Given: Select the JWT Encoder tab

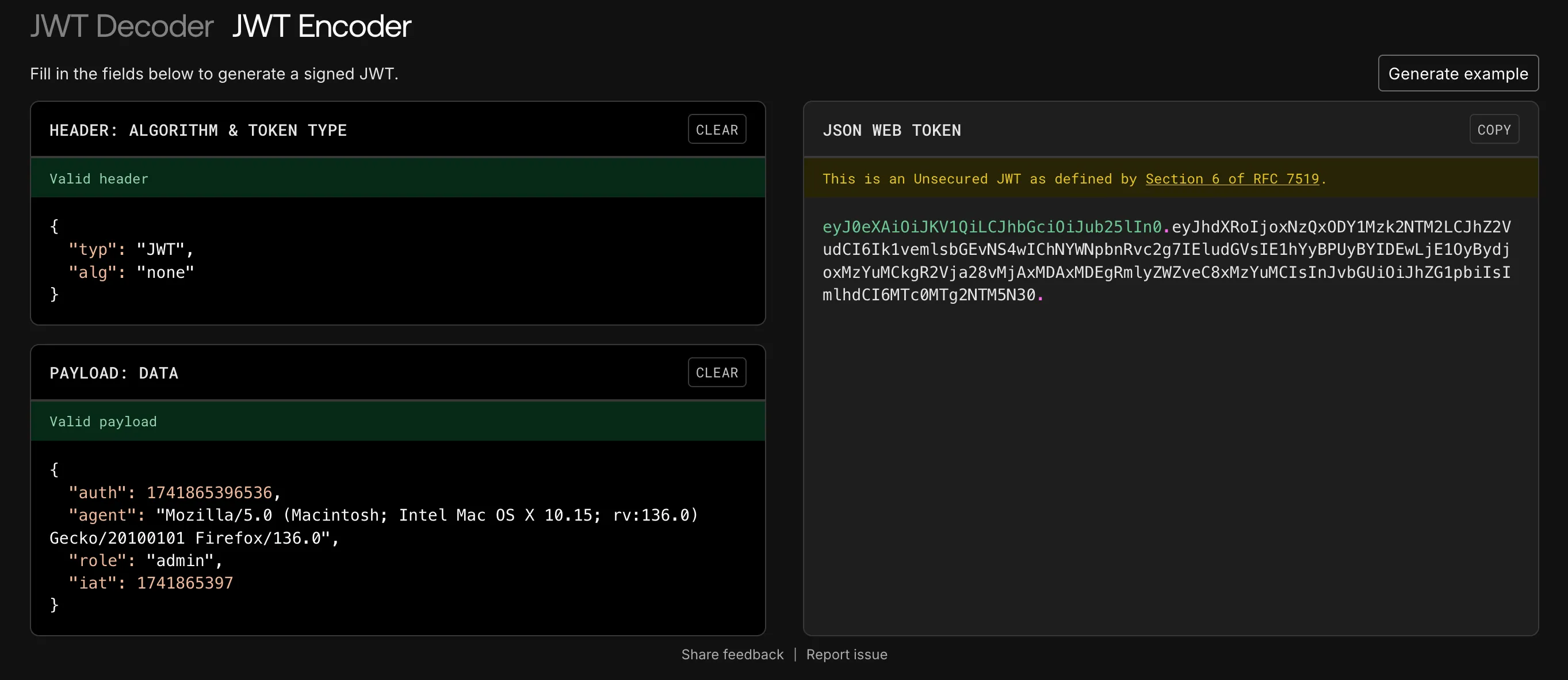Looking at the screenshot, I should 321,25.
